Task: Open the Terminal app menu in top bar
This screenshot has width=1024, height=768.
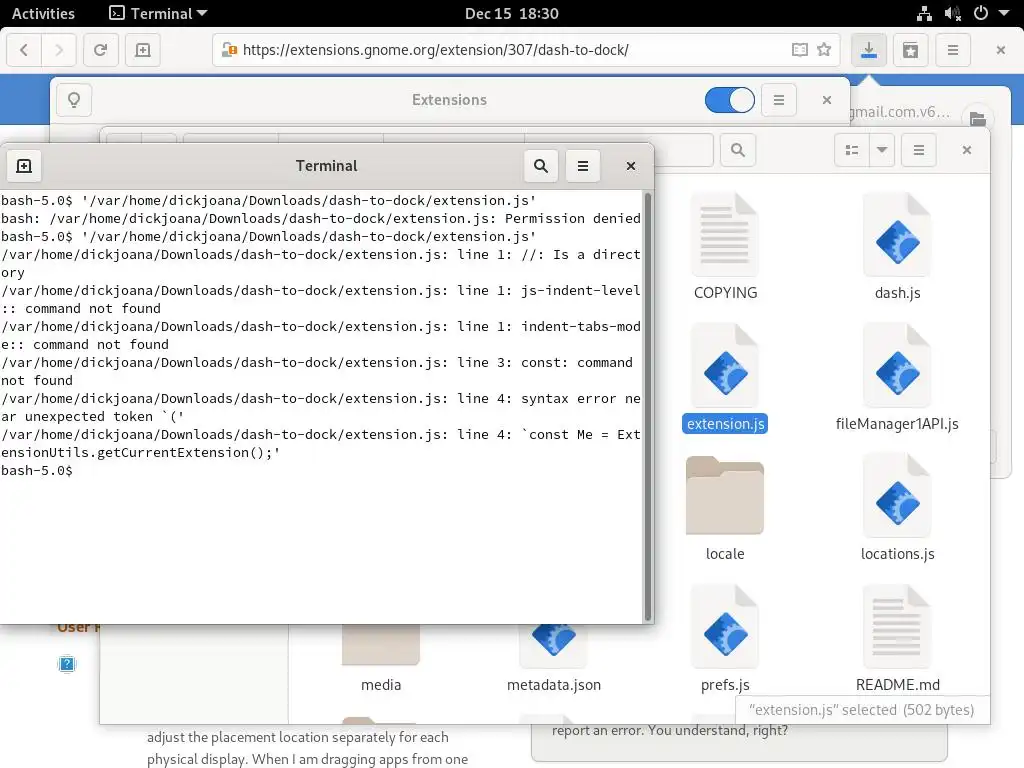Action: coord(157,13)
